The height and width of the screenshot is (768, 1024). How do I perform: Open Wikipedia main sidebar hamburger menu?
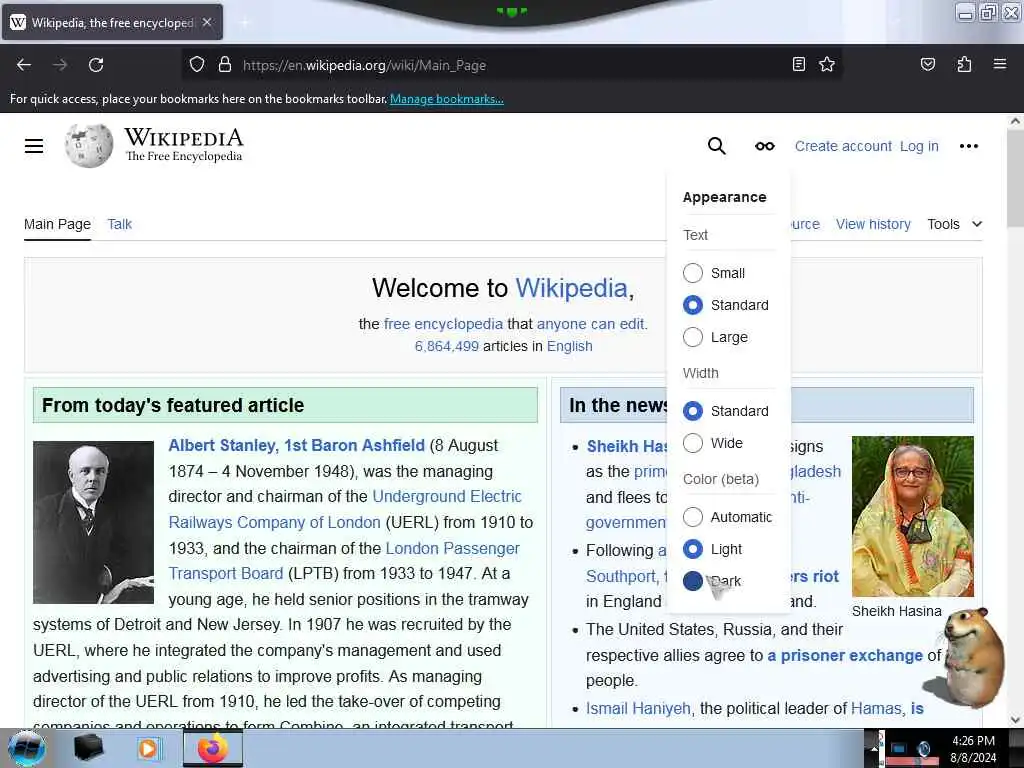click(x=34, y=146)
